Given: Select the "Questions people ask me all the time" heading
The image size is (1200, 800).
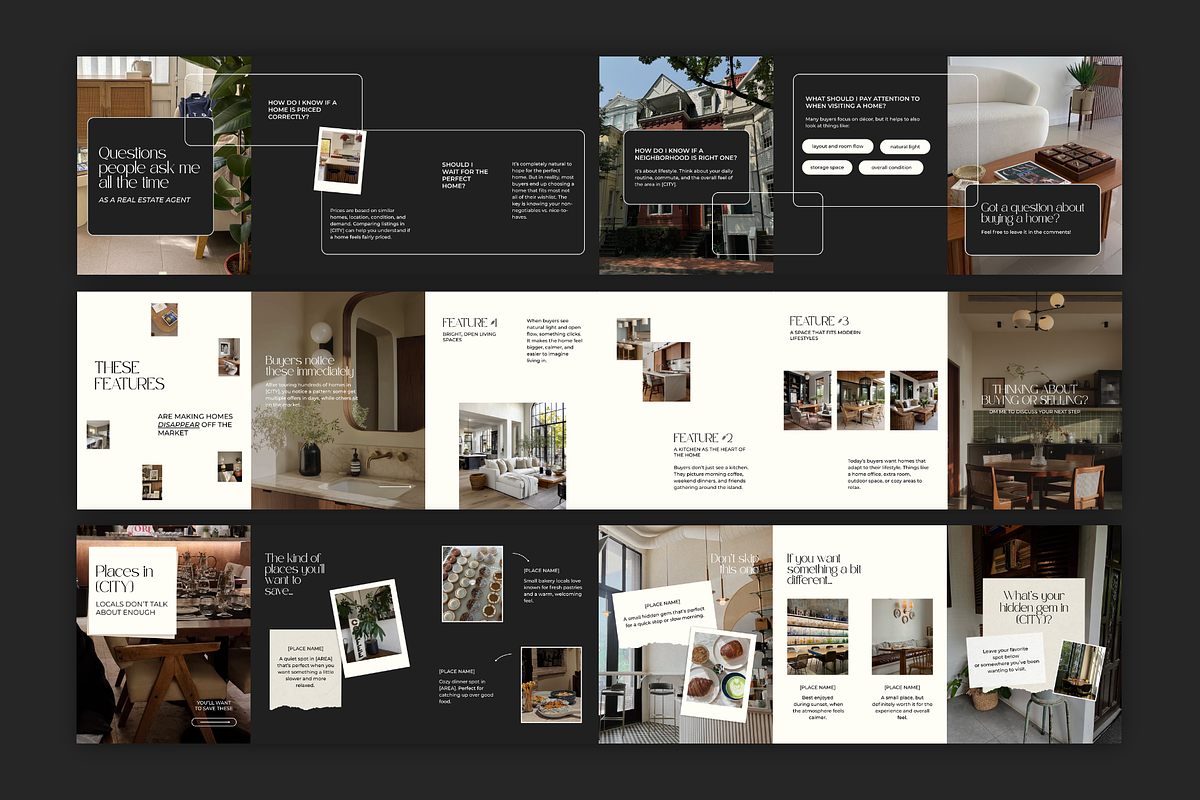Looking at the screenshot, I should [x=149, y=169].
